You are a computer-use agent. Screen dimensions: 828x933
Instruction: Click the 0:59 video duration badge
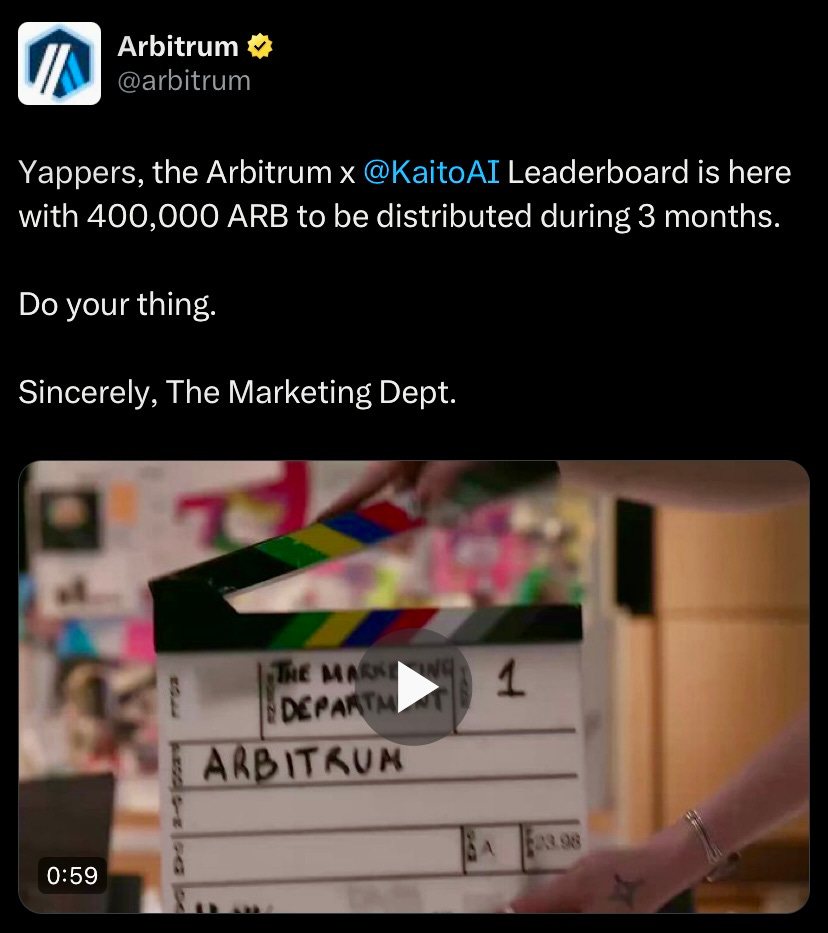click(x=73, y=875)
